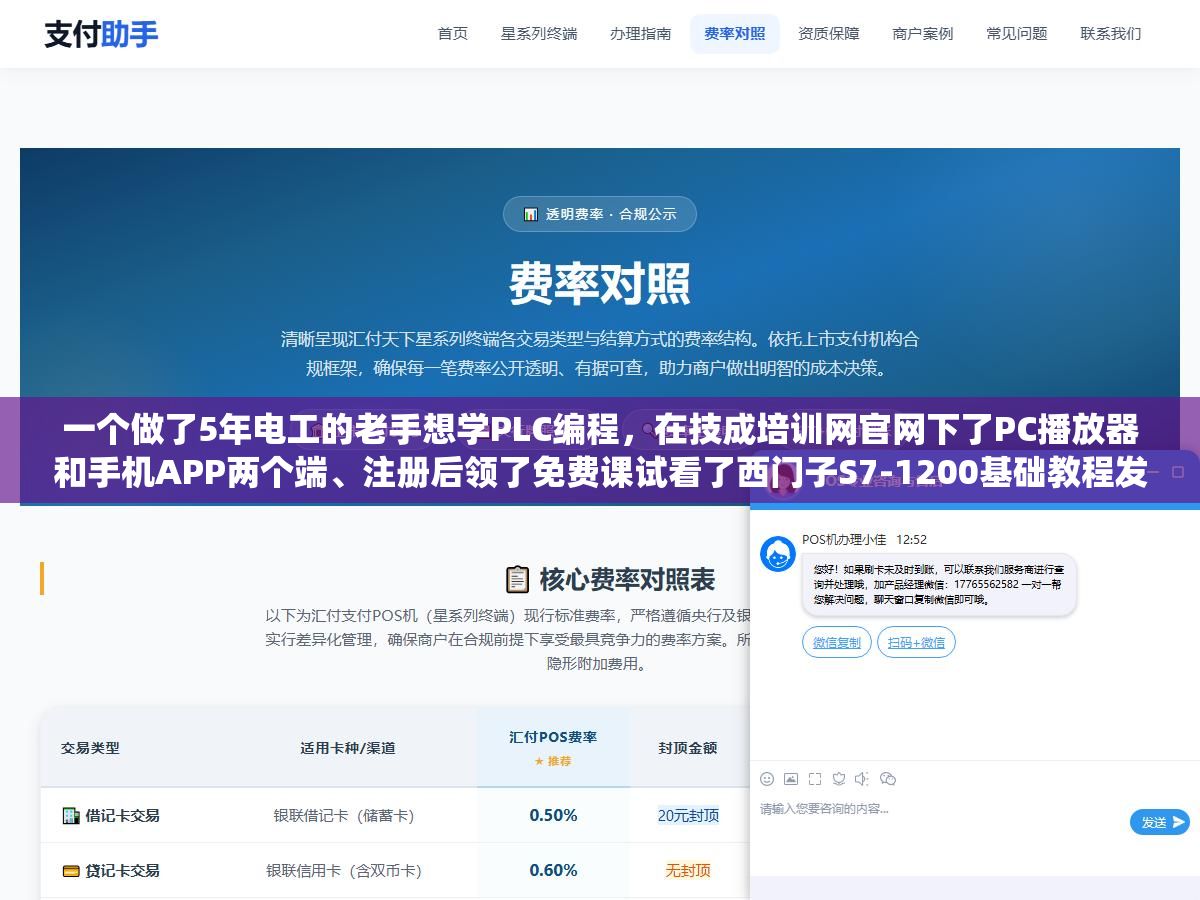Click the ★ 推荐 label under 汇付POS费率

pos(553,761)
